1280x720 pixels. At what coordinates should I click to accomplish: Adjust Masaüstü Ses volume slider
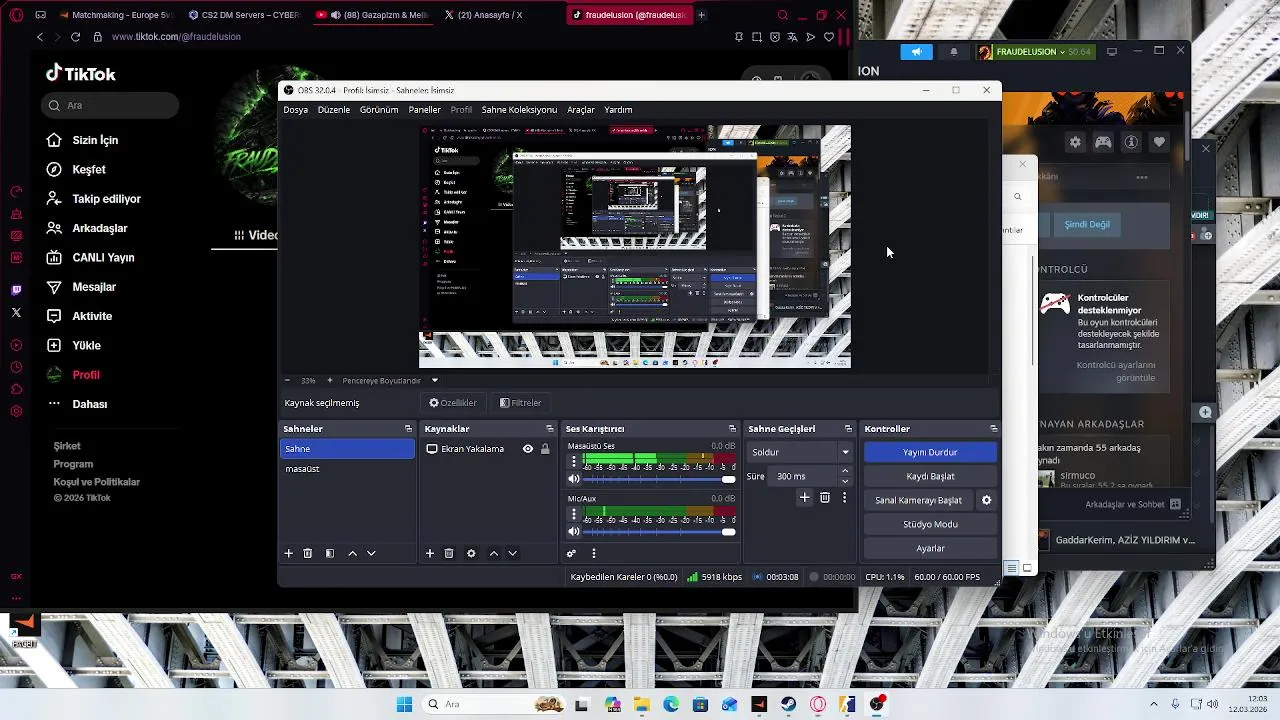(x=660, y=479)
